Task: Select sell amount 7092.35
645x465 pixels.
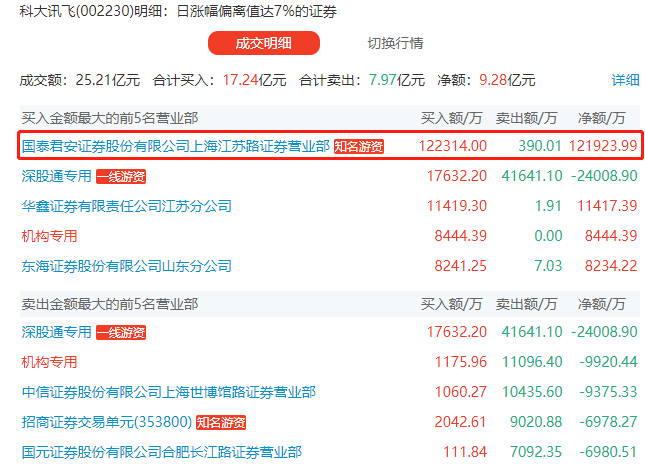Action: click(536, 452)
